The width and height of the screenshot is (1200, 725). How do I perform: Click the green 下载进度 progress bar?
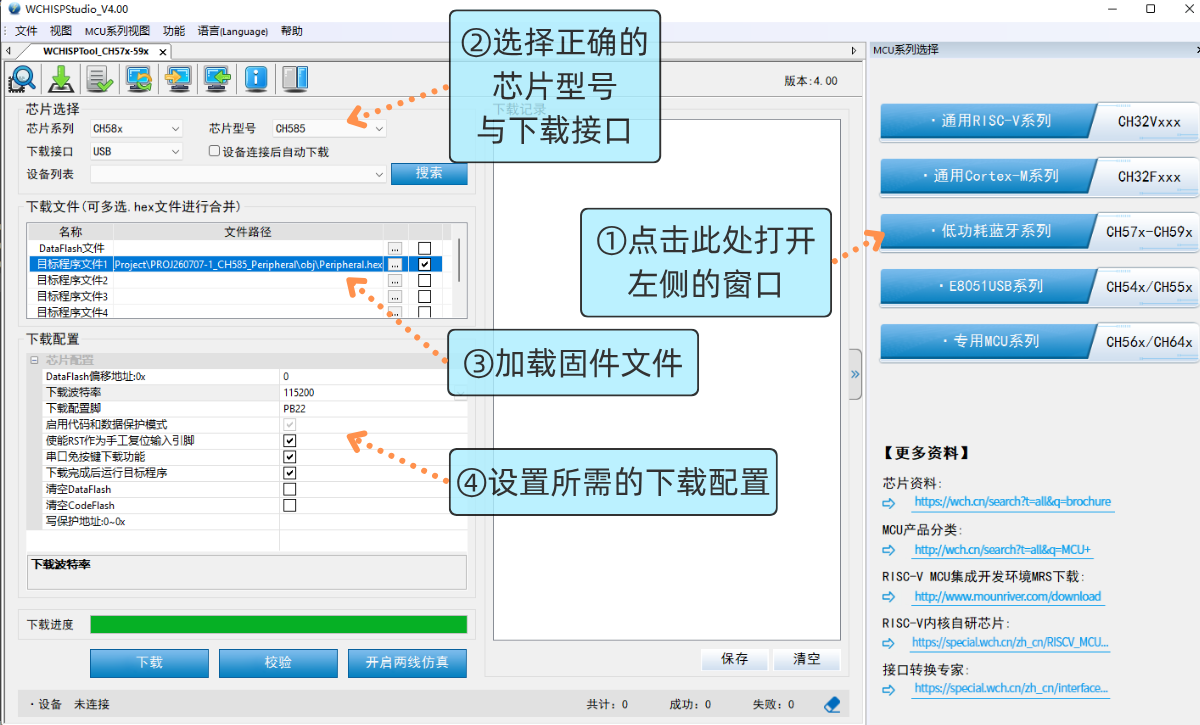[x=278, y=624]
